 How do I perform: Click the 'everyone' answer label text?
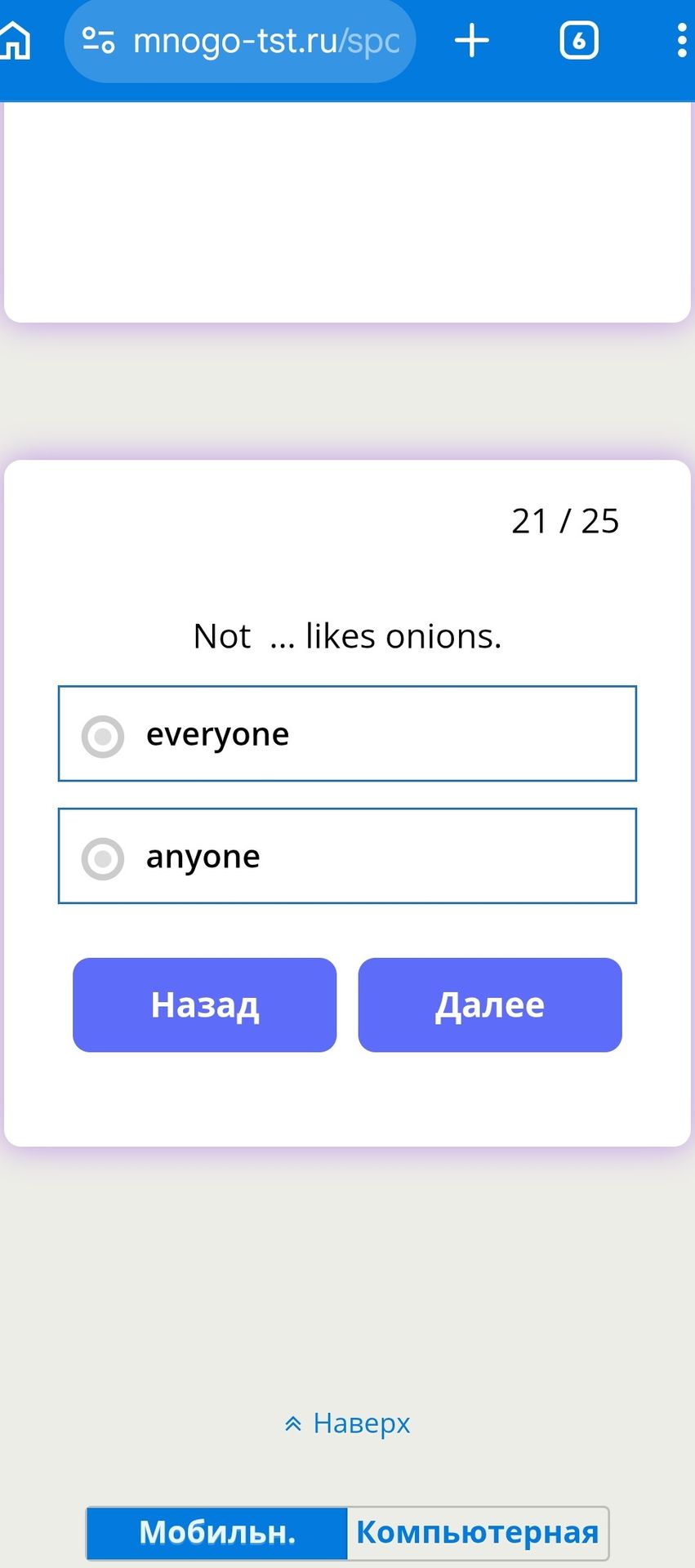217,735
